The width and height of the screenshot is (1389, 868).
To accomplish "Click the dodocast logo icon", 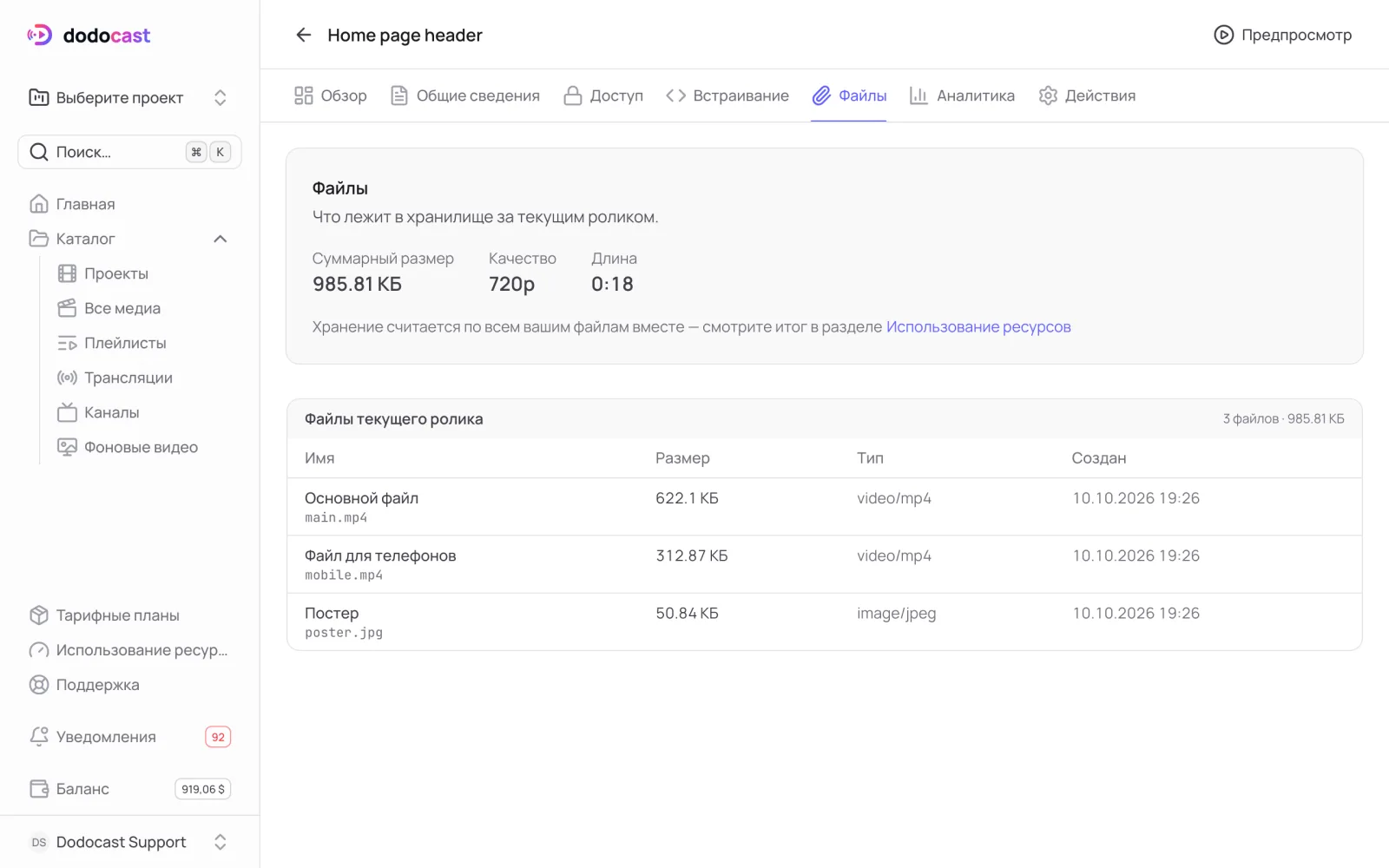I will 39,35.
